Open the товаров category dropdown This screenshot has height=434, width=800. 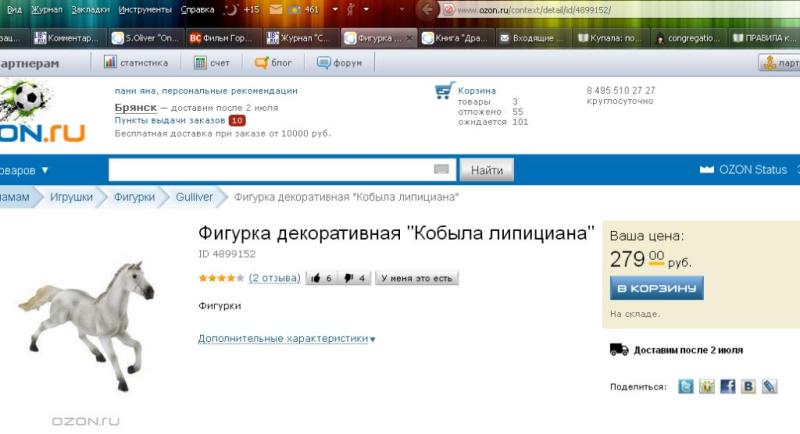click(25, 170)
